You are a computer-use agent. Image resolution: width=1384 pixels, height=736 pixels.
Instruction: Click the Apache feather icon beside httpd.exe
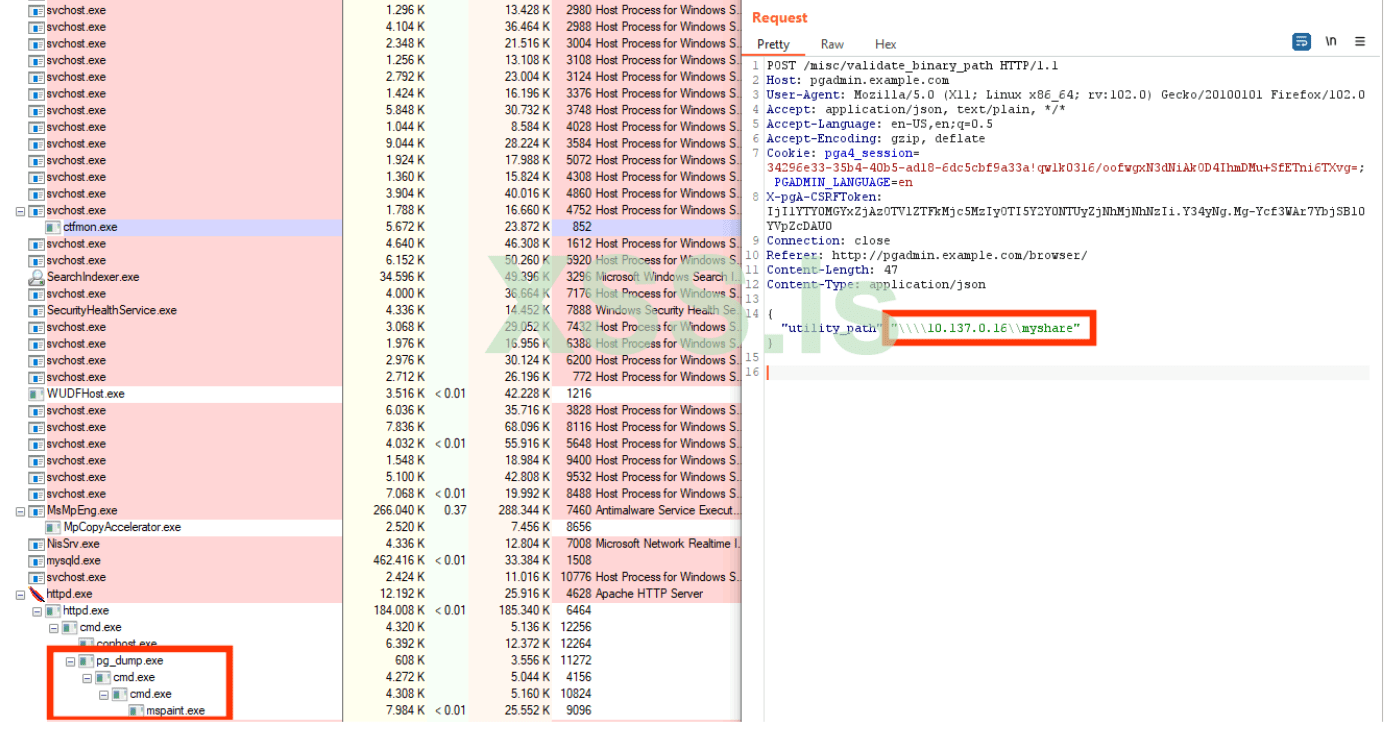(x=38, y=594)
